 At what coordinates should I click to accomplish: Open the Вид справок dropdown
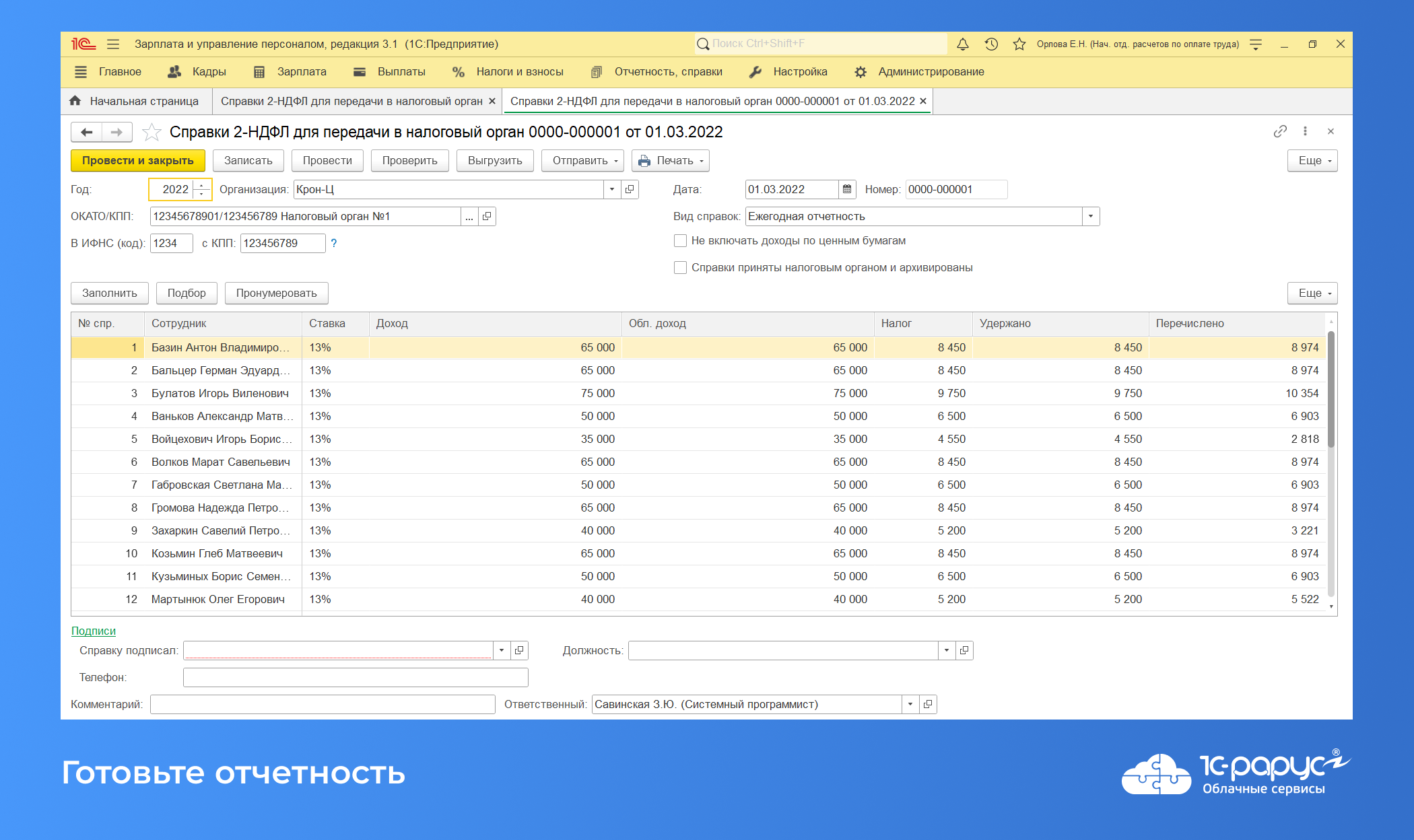click(x=1091, y=216)
